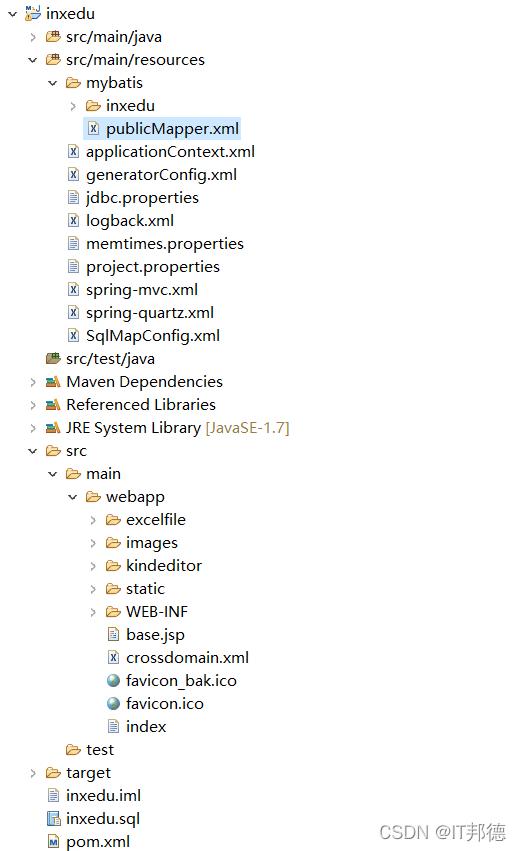Collapse the mybatis folder arrow
Screen dimensions: 521x851
[x=53, y=83]
